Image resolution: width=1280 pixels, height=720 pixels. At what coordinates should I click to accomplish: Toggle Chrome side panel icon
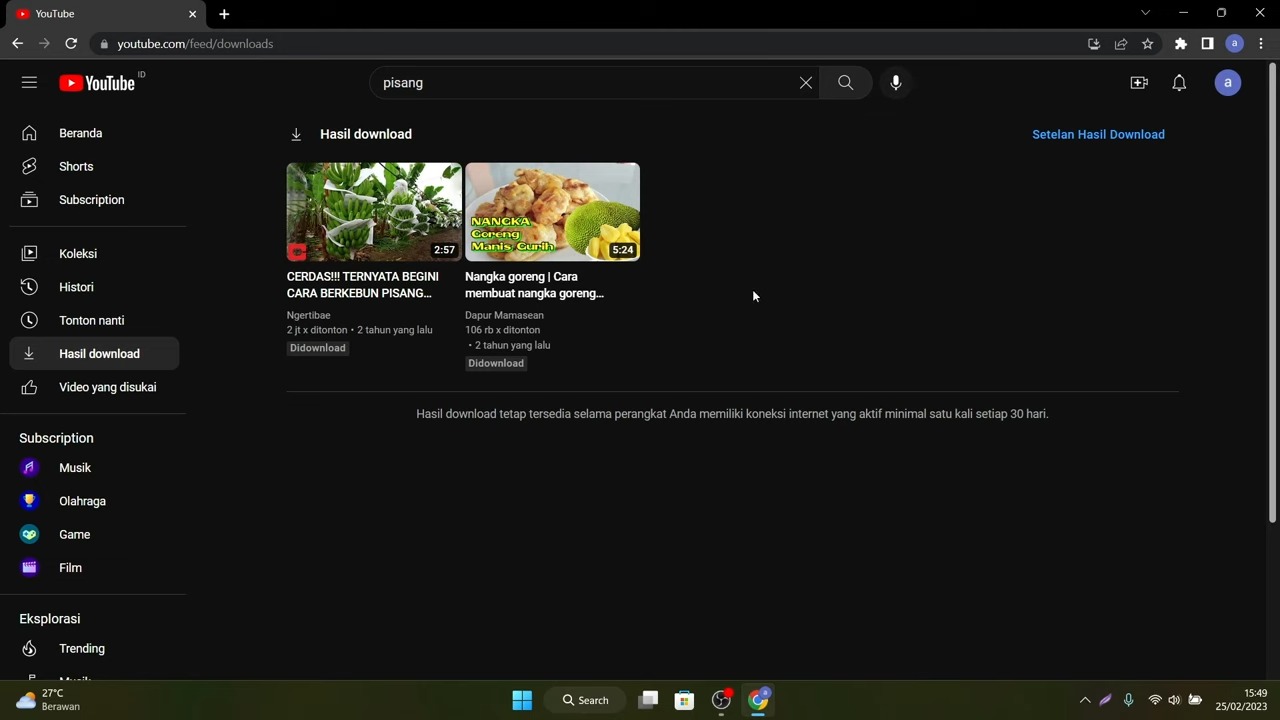click(x=1208, y=44)
